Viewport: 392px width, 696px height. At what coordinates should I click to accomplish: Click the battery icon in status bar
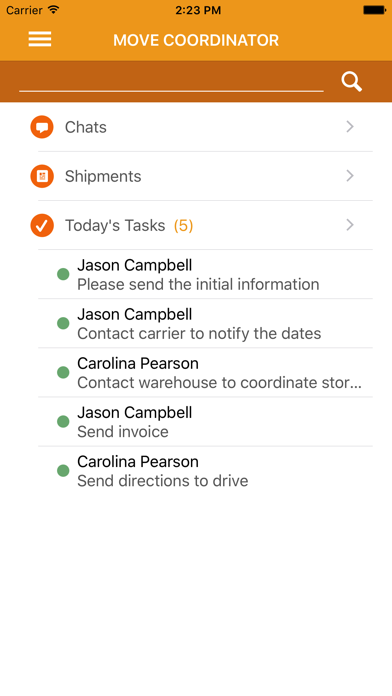374,10
